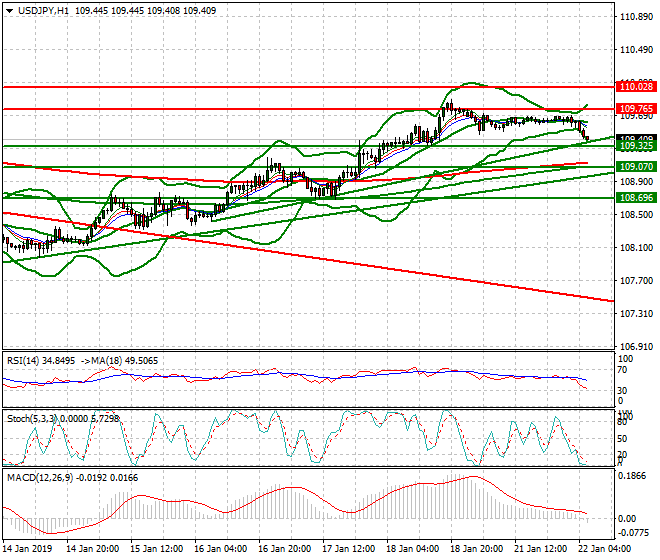Click the 21 Jan 12:00 time label
This screenshot has width=660, height=560.
point(540,549)
